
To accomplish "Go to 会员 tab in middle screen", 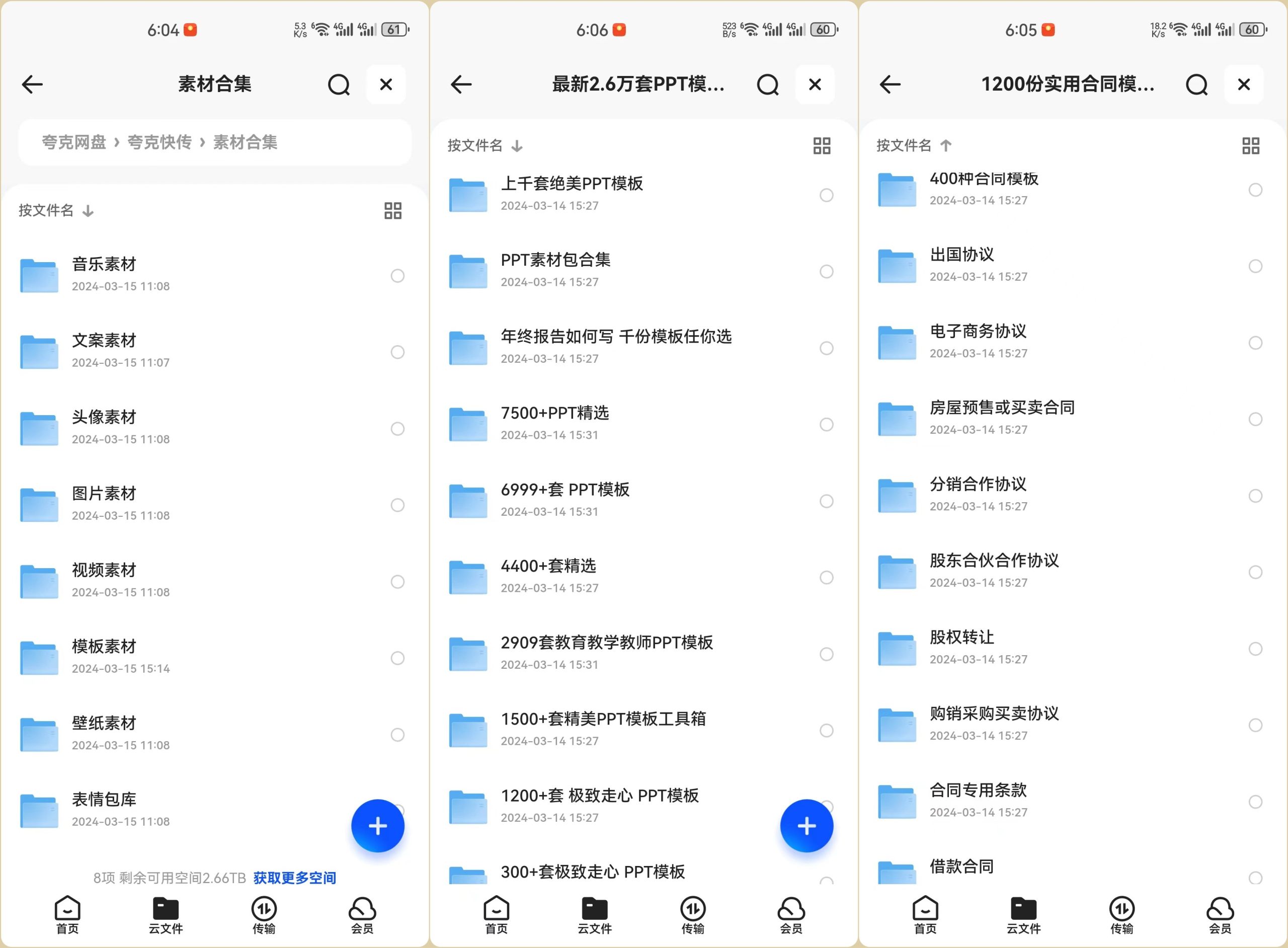I will tap(791, 915).
